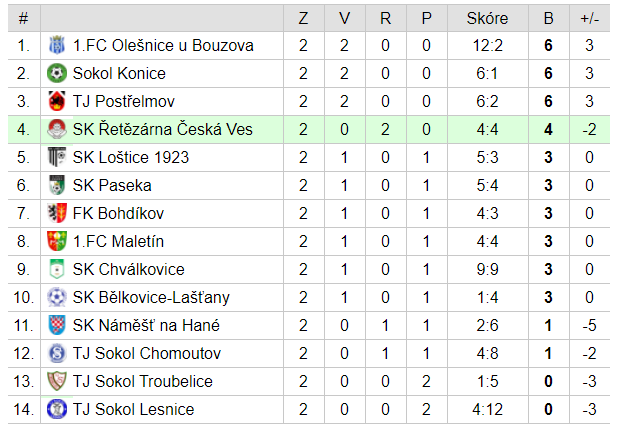617x427 pixels.
Task: Open the SK Chválkovice team link
Action: [129, 269]
